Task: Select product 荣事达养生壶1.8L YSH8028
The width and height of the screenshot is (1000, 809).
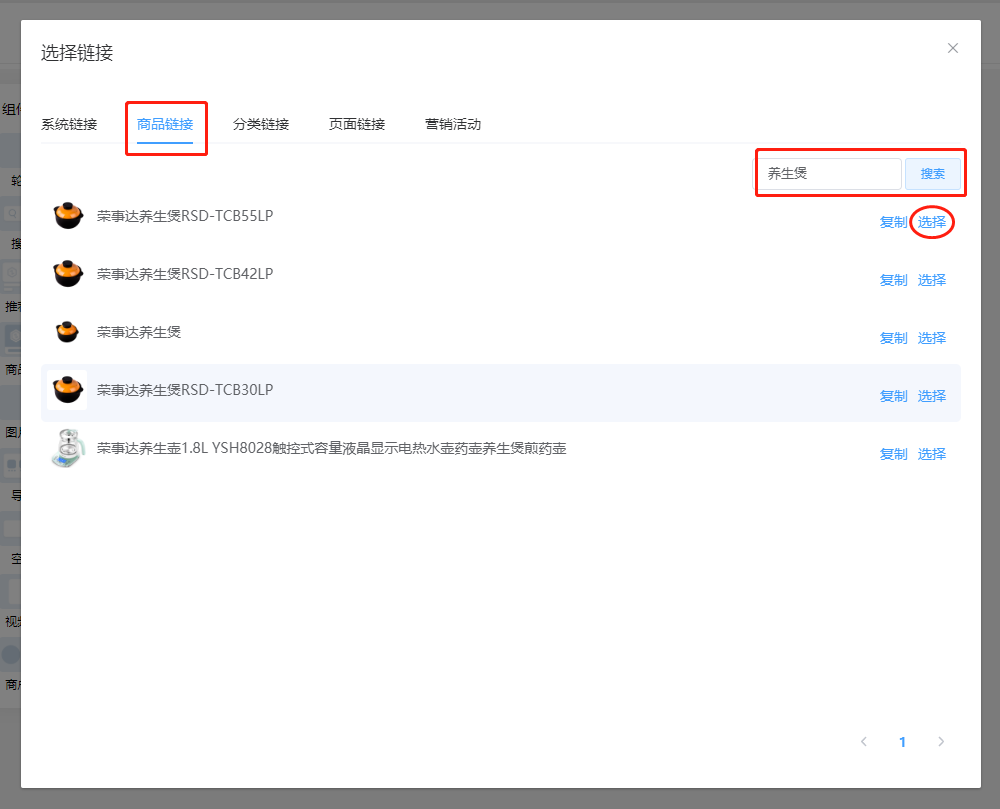Action: pyautogui.click(x=932, y=455)
